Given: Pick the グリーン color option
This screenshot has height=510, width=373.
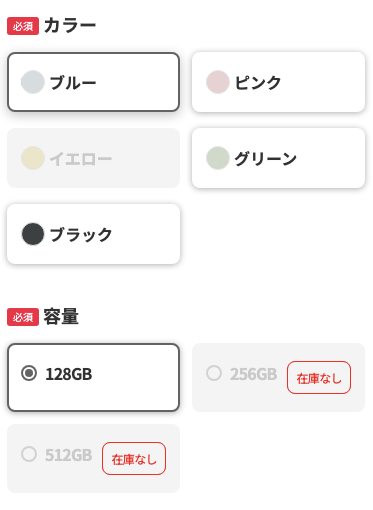Looking at the screenshot, I should (278, 158).
